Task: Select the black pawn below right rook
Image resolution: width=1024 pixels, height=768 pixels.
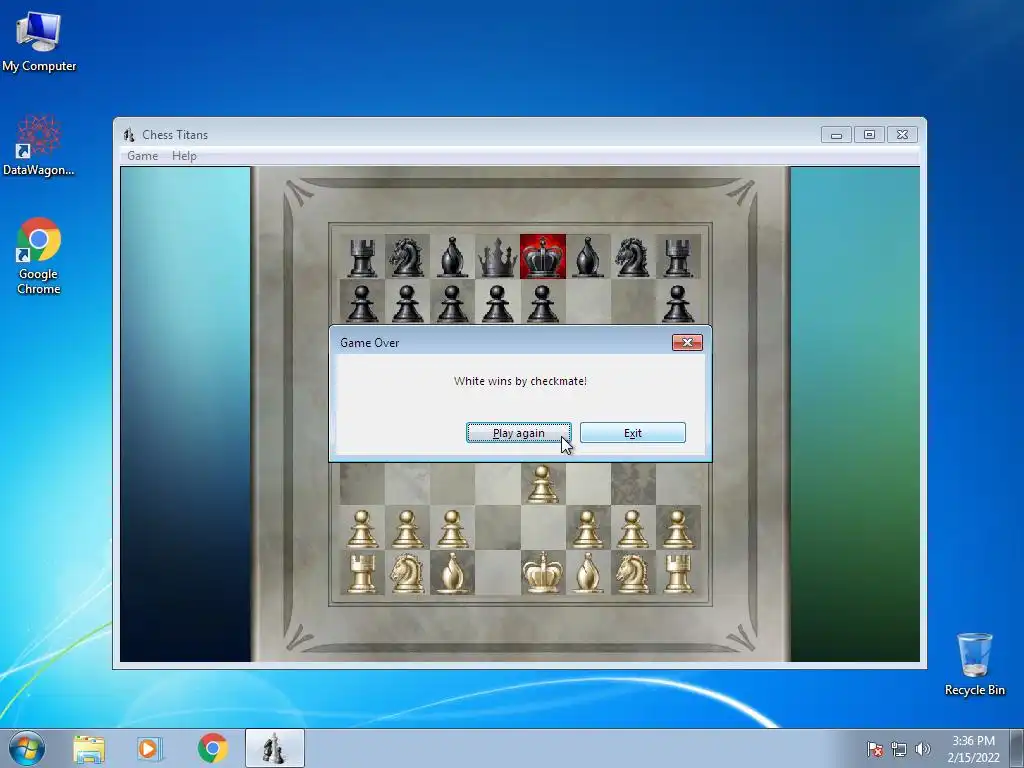Action: click(678, 303)
